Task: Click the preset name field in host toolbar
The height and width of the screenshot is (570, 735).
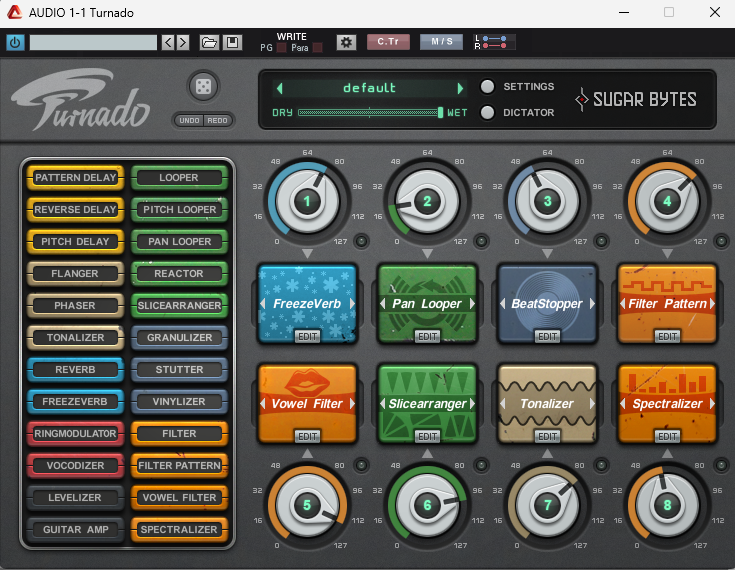Action: click(x=93, y=43)
